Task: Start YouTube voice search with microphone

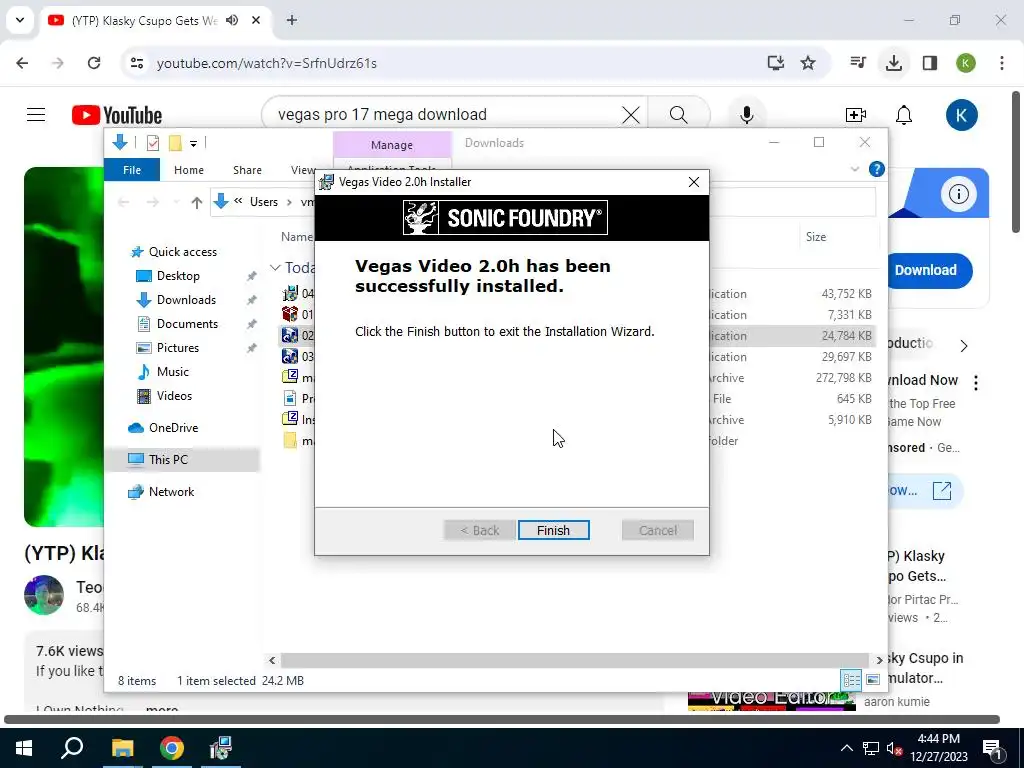Action: point(746,115)
